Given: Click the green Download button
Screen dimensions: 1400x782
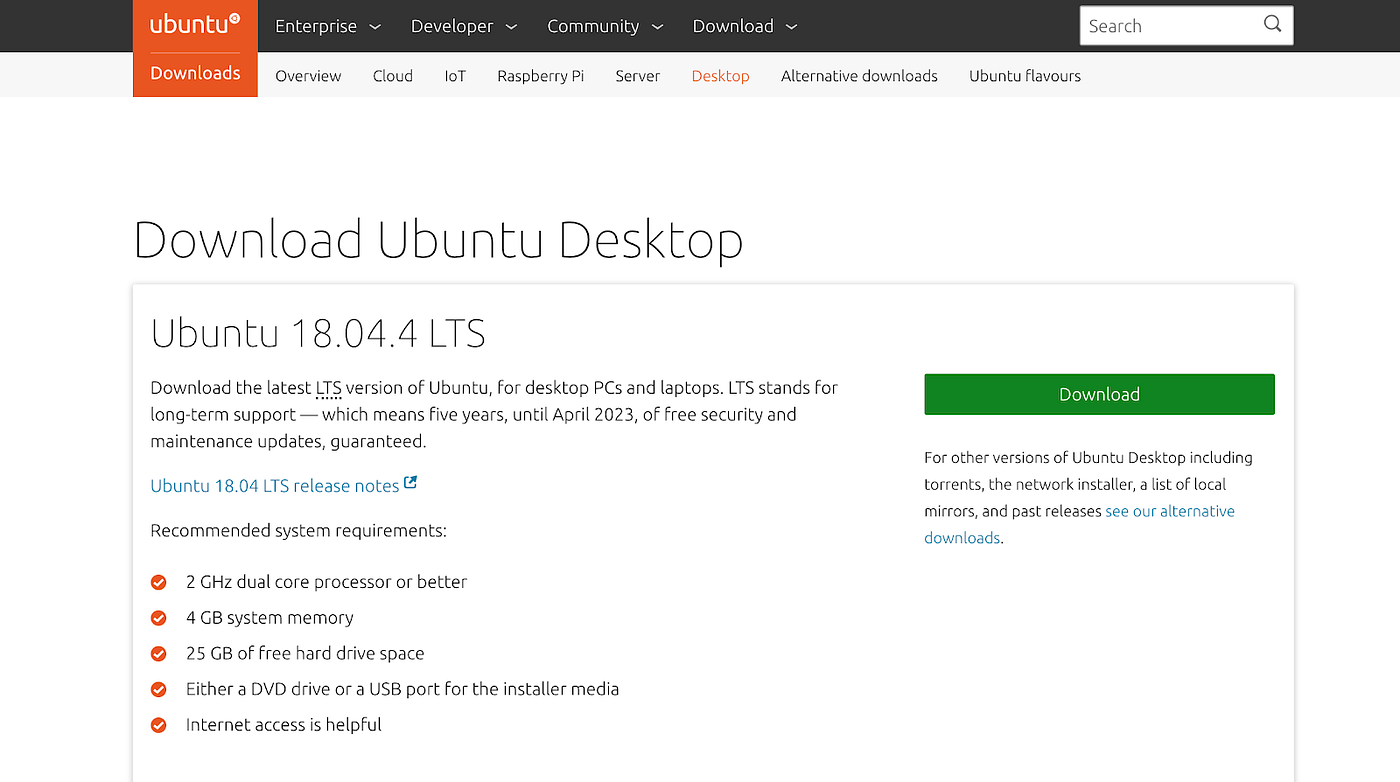Looking at the screenshot, I should (x=1098, y=394).
